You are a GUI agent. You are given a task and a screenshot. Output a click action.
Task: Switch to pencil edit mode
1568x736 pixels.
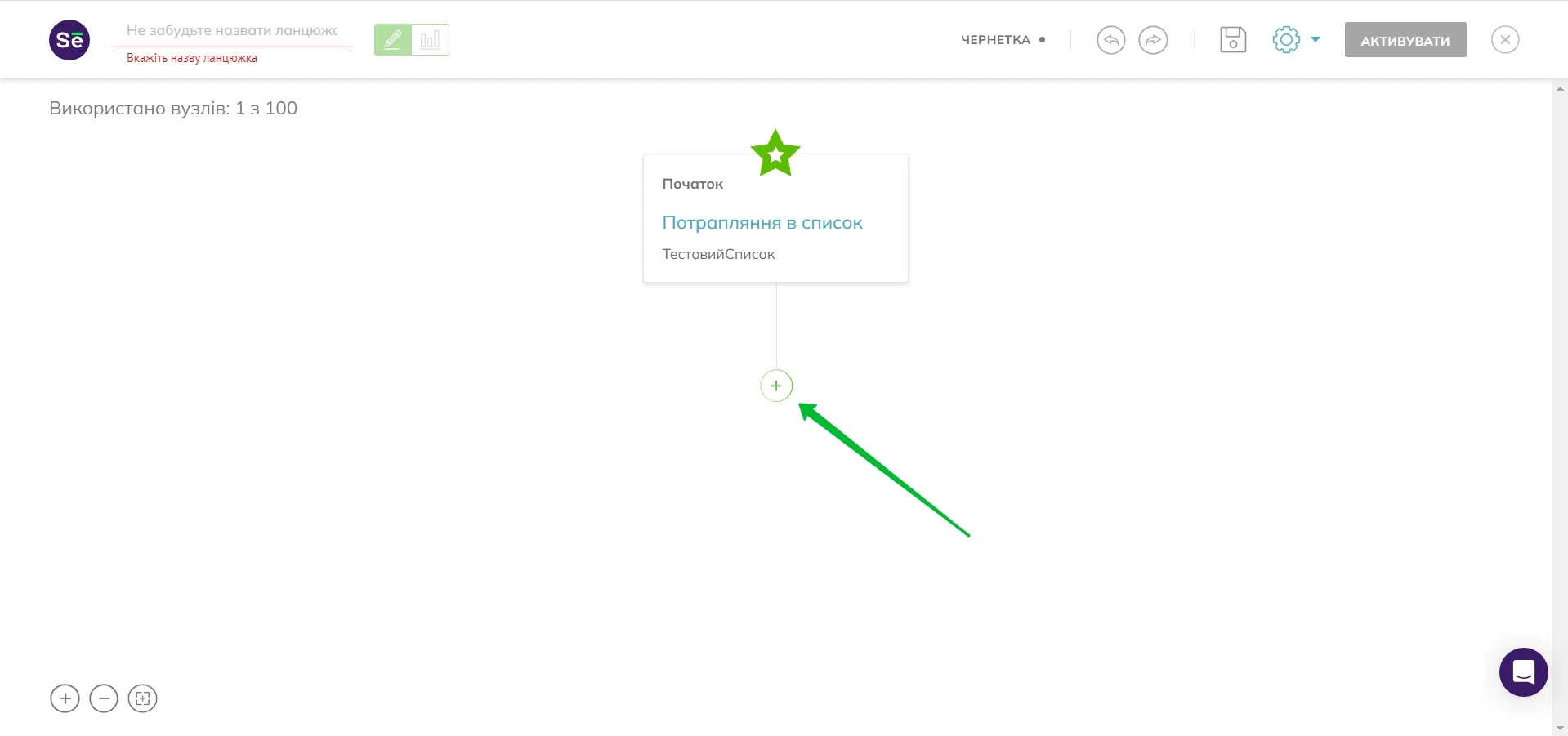tap(393, 39)
